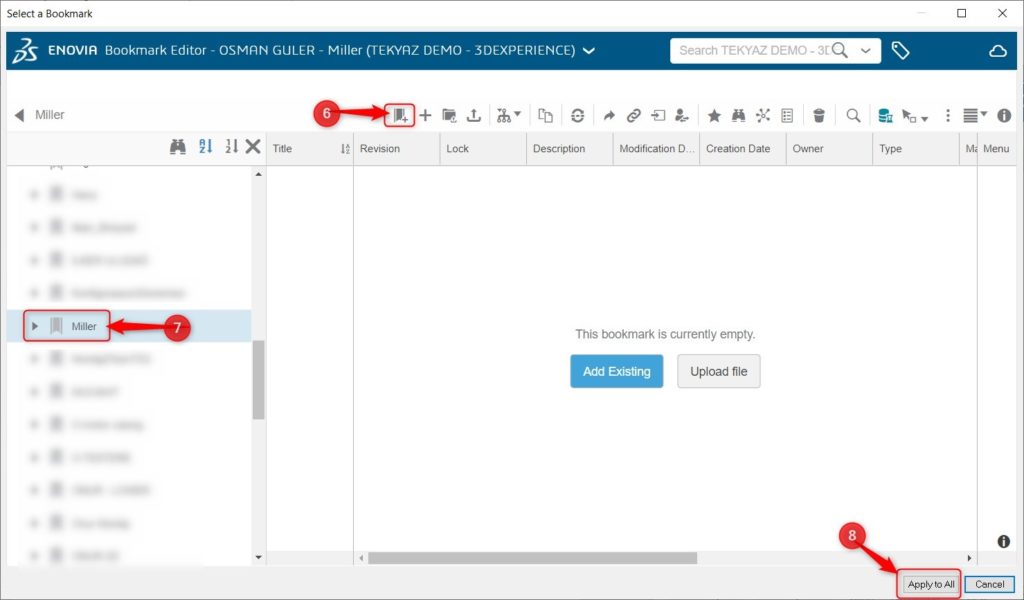Click the add existing folder icon
This screenshot has height=600, width=1024.
coord(449,116)
